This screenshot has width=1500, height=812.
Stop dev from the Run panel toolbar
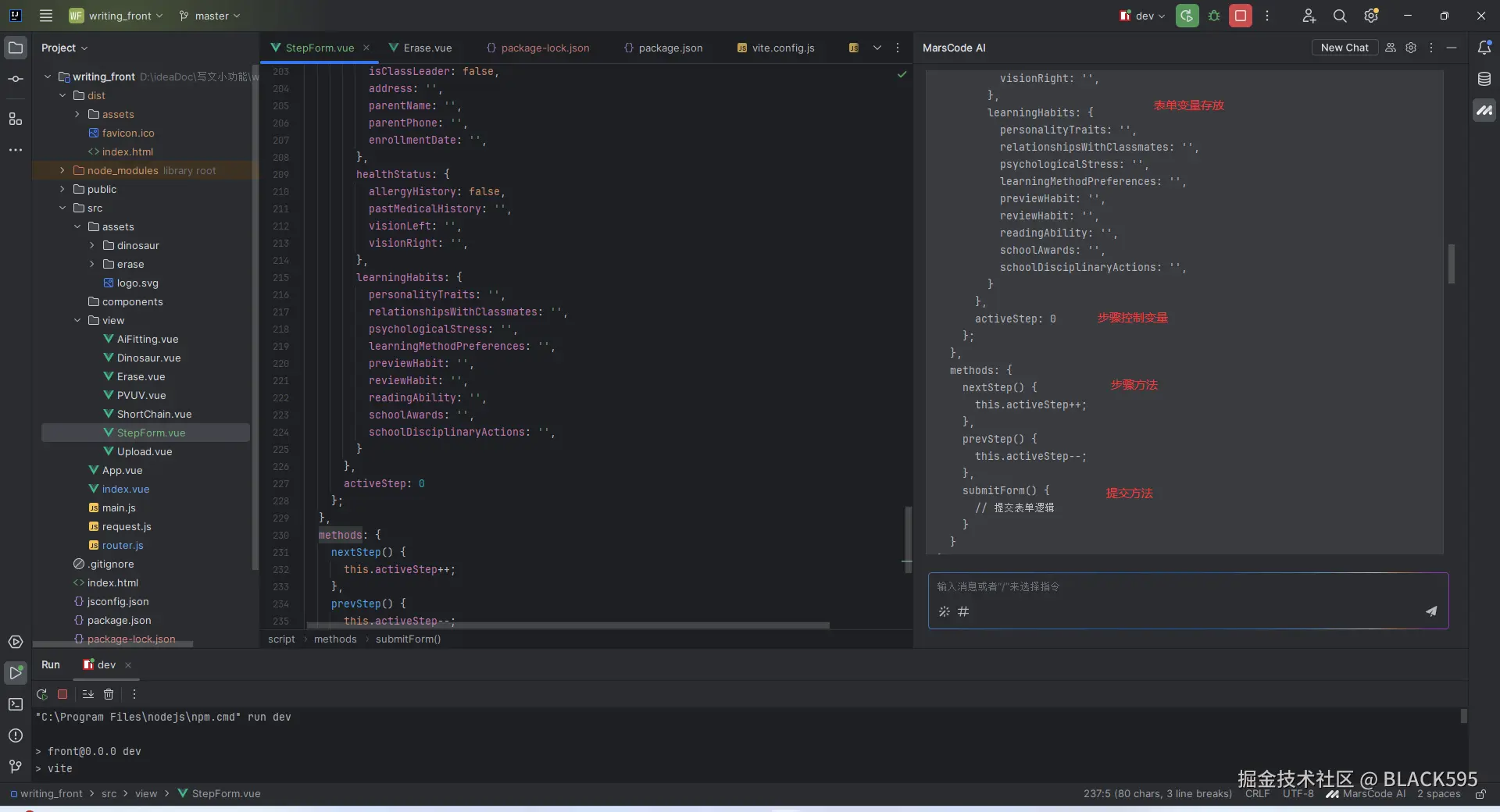tap(62, 694)
